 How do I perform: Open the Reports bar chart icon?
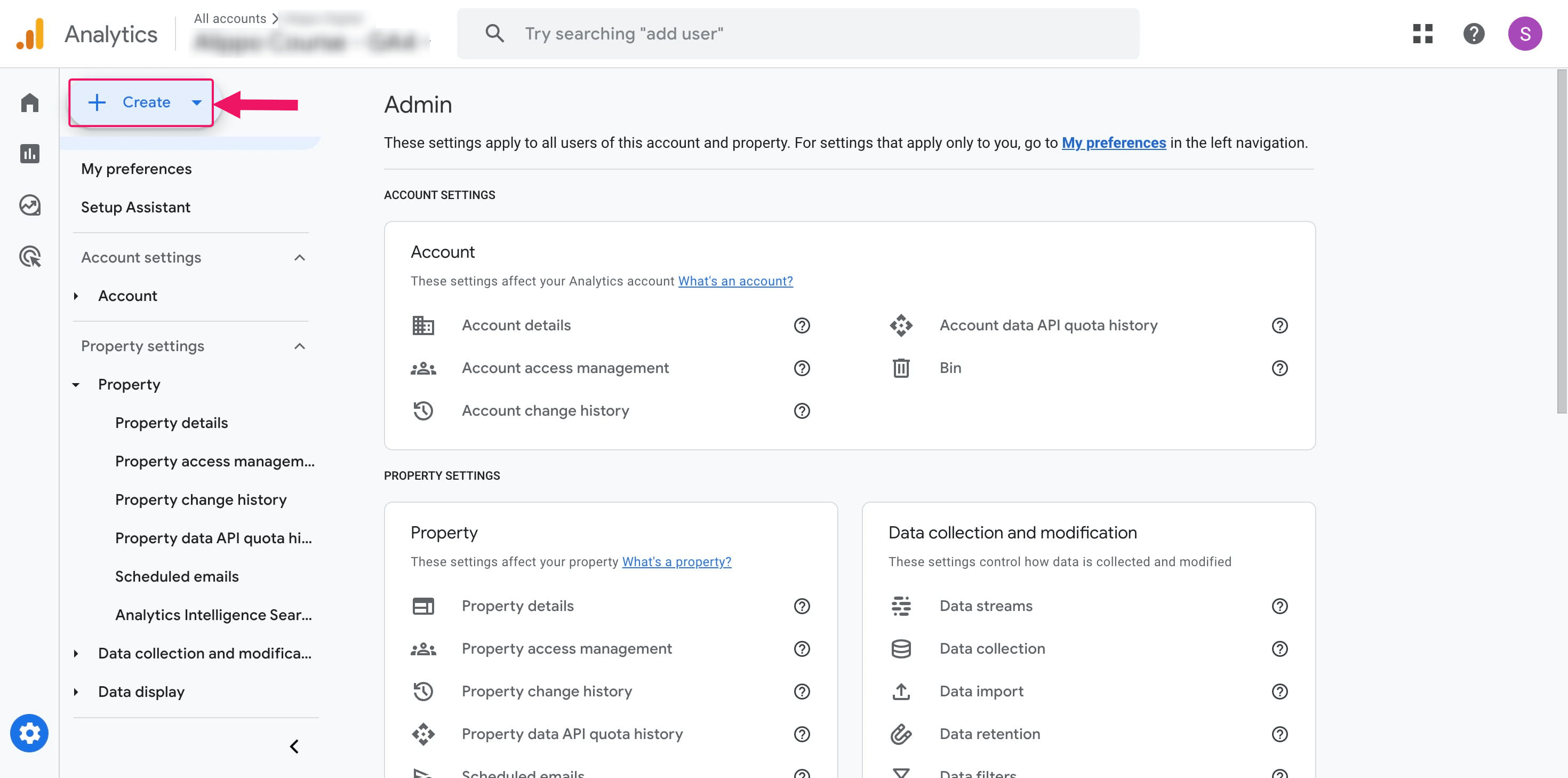tap(29, 154)
